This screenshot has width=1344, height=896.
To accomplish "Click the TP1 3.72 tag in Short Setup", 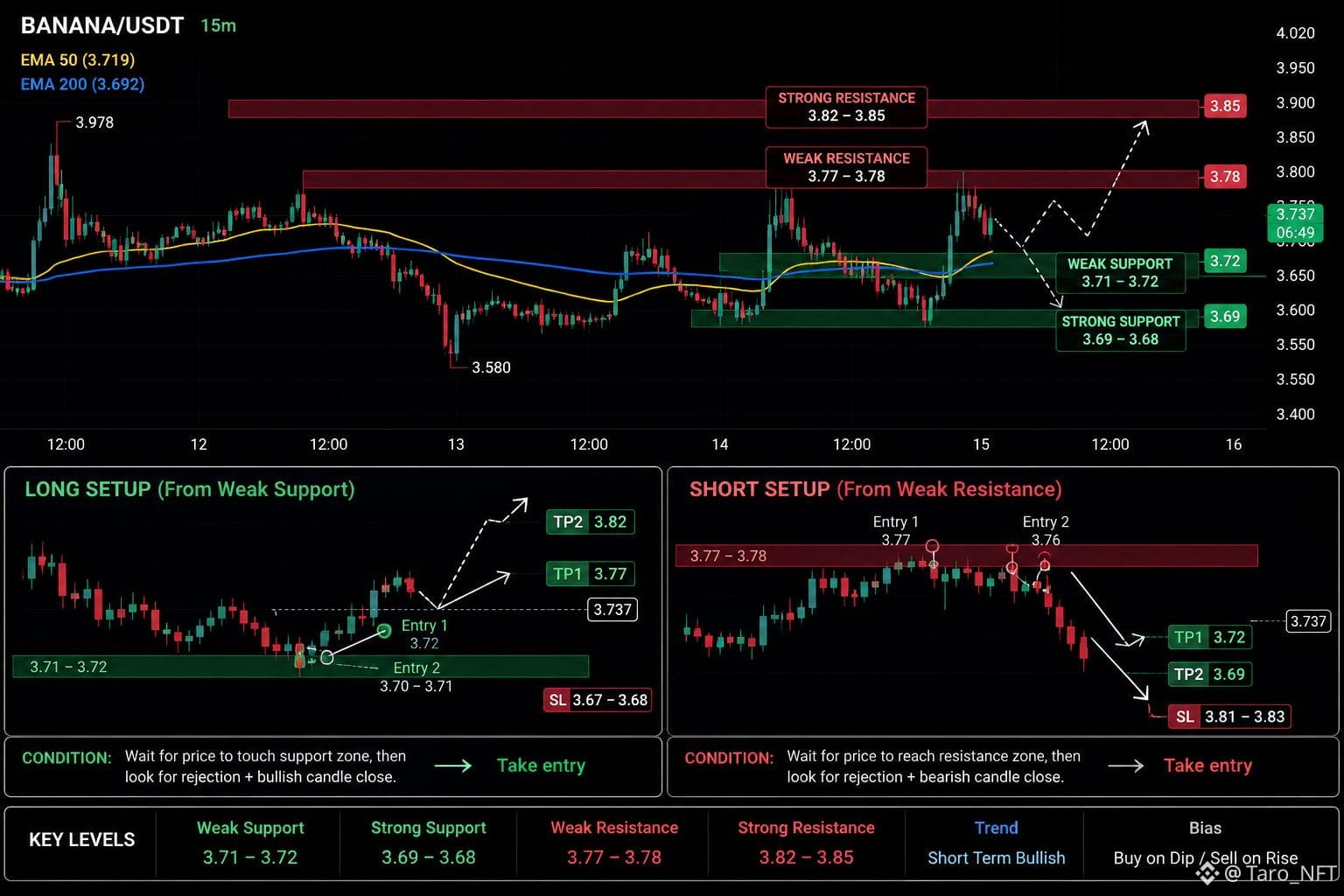I will point(1210,637).
